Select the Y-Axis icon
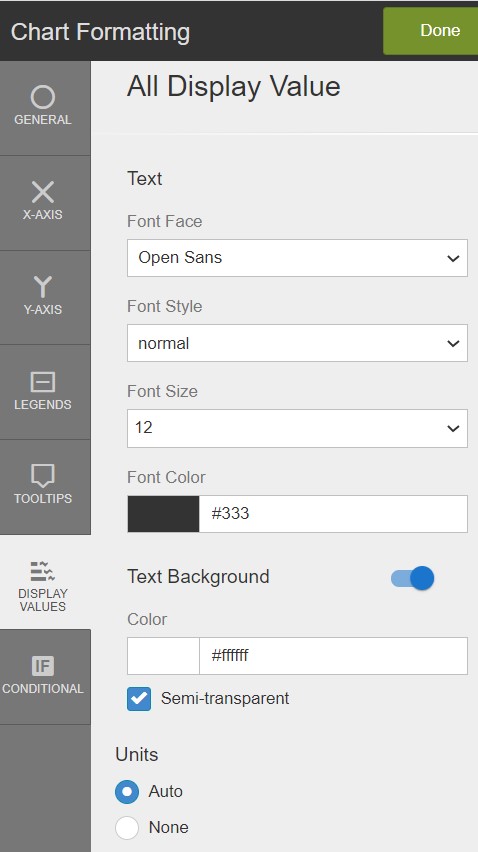478x852 pixels. [x=42, y=287]
